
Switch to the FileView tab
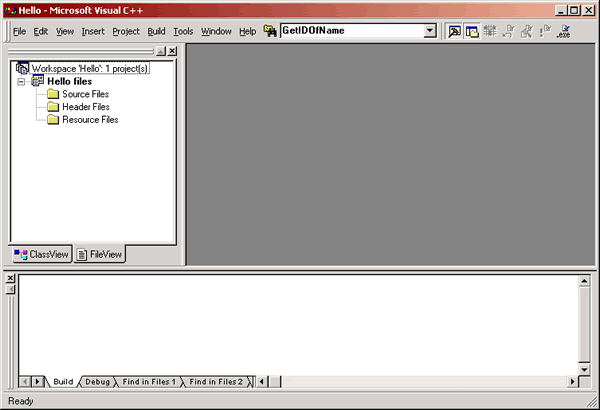(99, 254)
